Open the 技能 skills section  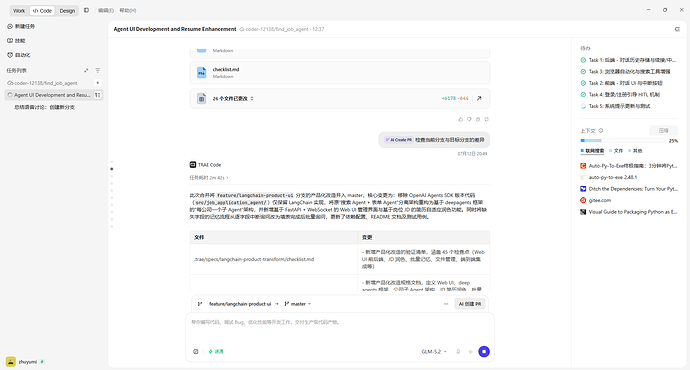pos(16,40)
